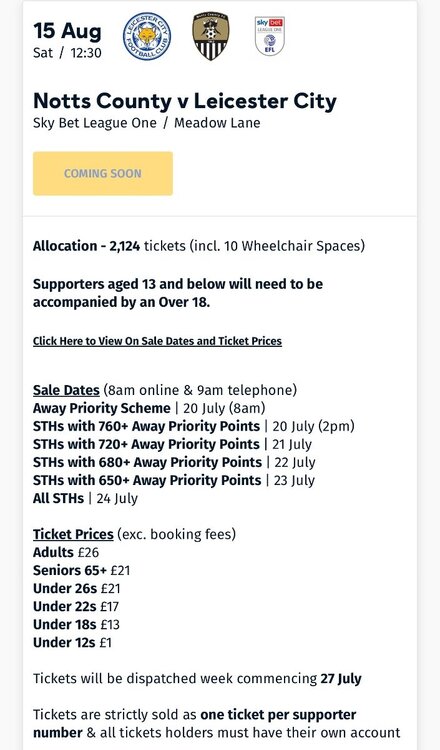Click the 27 July dispatch date text
440x750 pixels.
[x=341, y=678]
